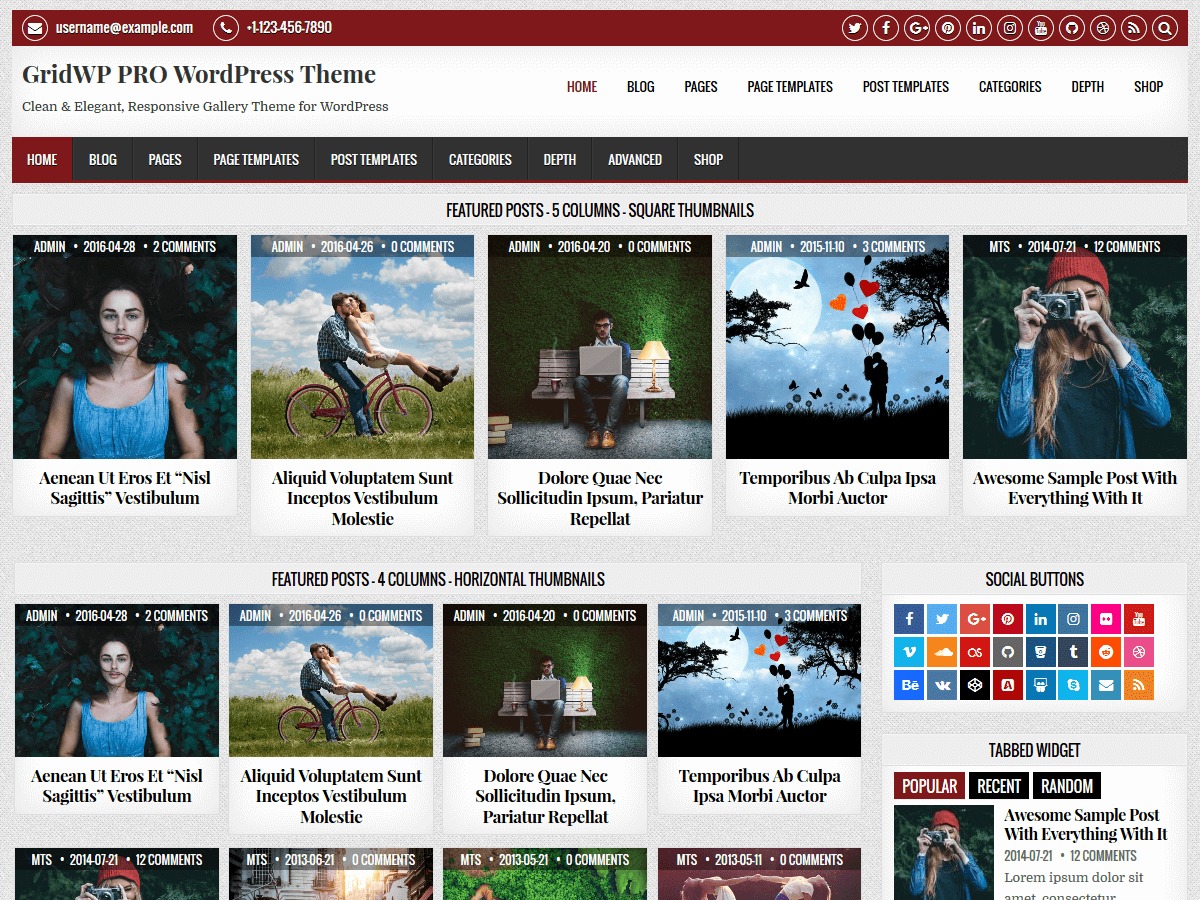This screenshot has width=1200, height=900.
Task: Click username@example.com email link
Action: click(124, 28)
